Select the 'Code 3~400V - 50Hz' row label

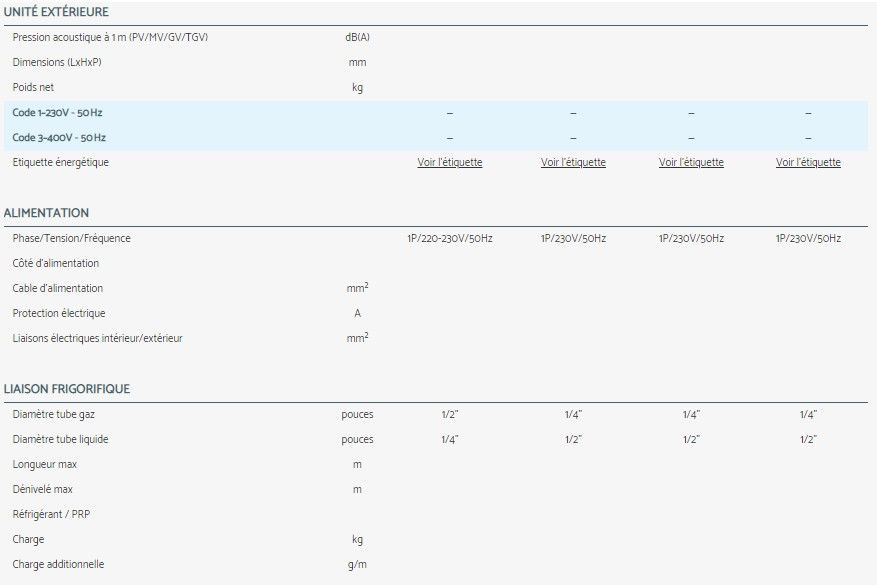pyautogui.click(x=59, y=138)
